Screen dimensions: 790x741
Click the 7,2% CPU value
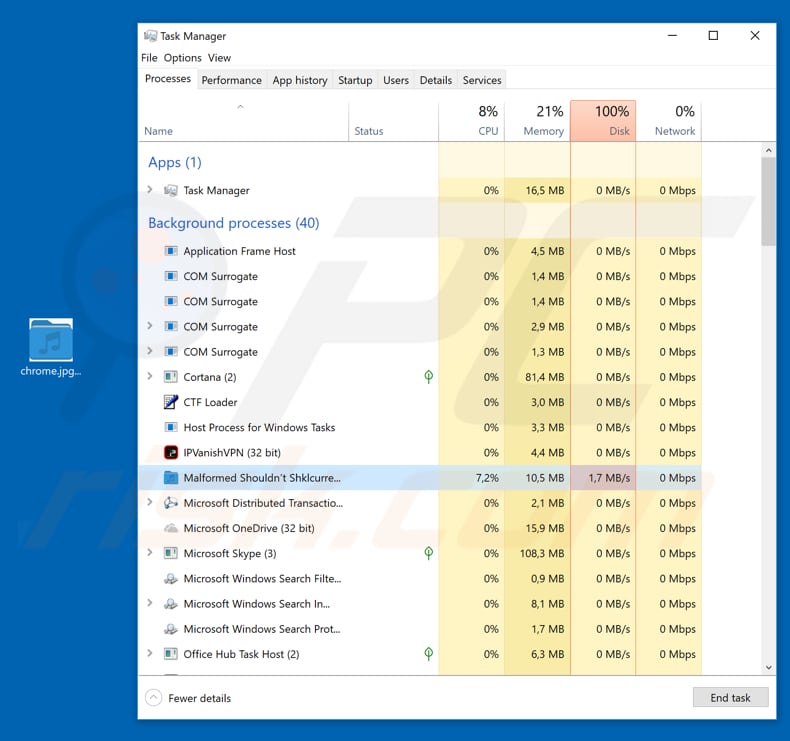487,478
